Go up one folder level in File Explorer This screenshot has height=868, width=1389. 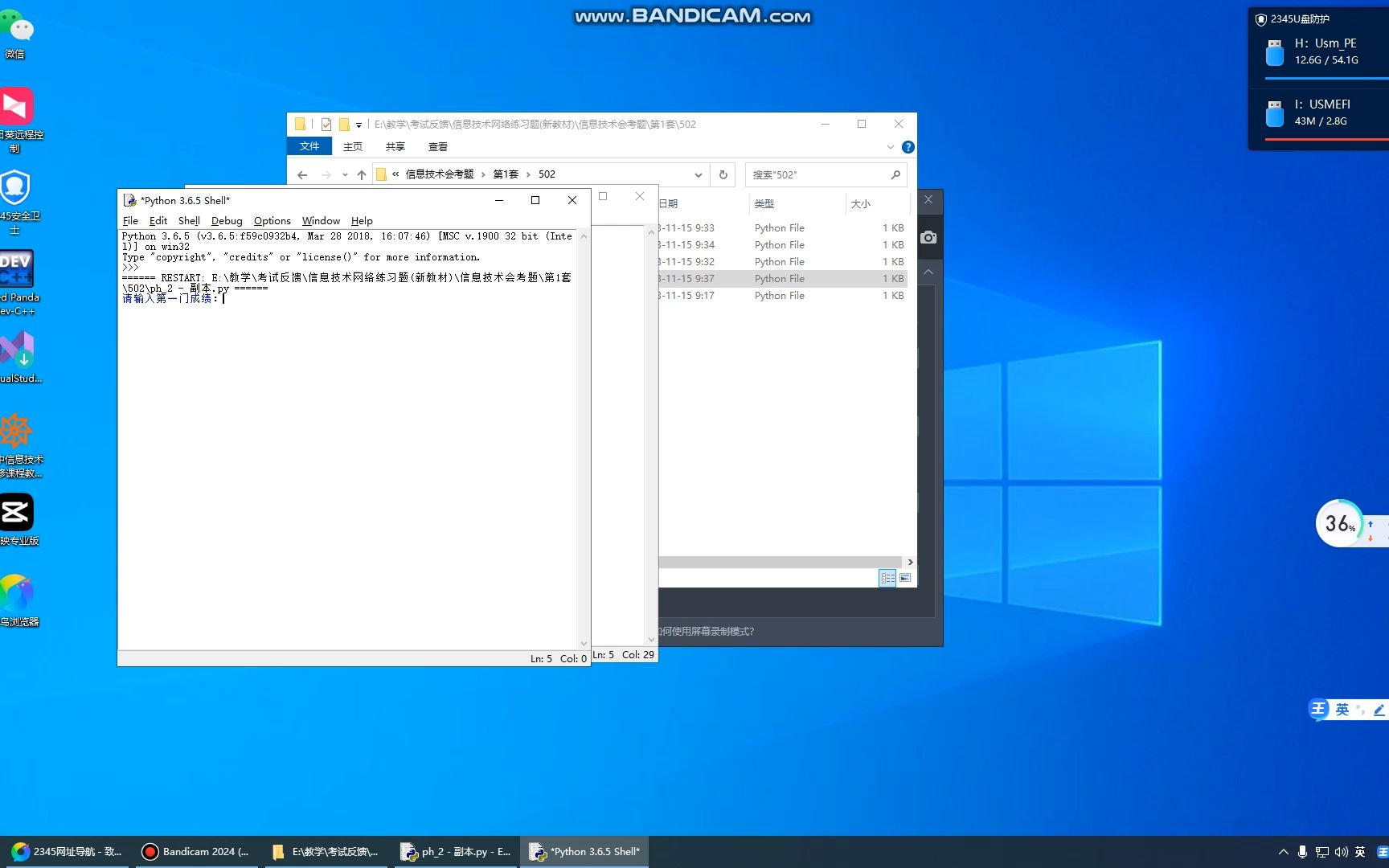[x=362, y=174]
